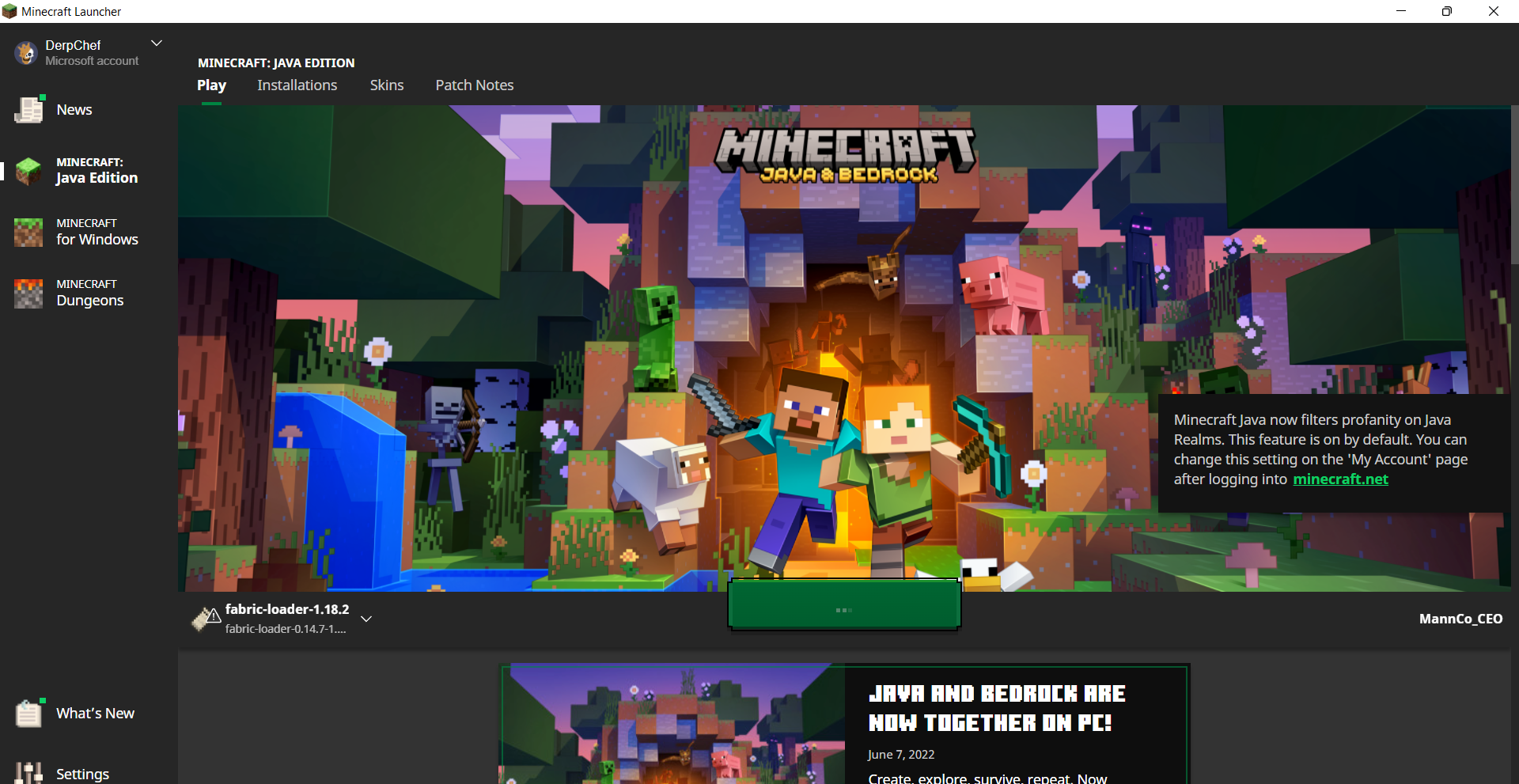Open the Minecraft Dungeons icon
1519x784 pixels.
pyautogui.click(x=29, y=293)
